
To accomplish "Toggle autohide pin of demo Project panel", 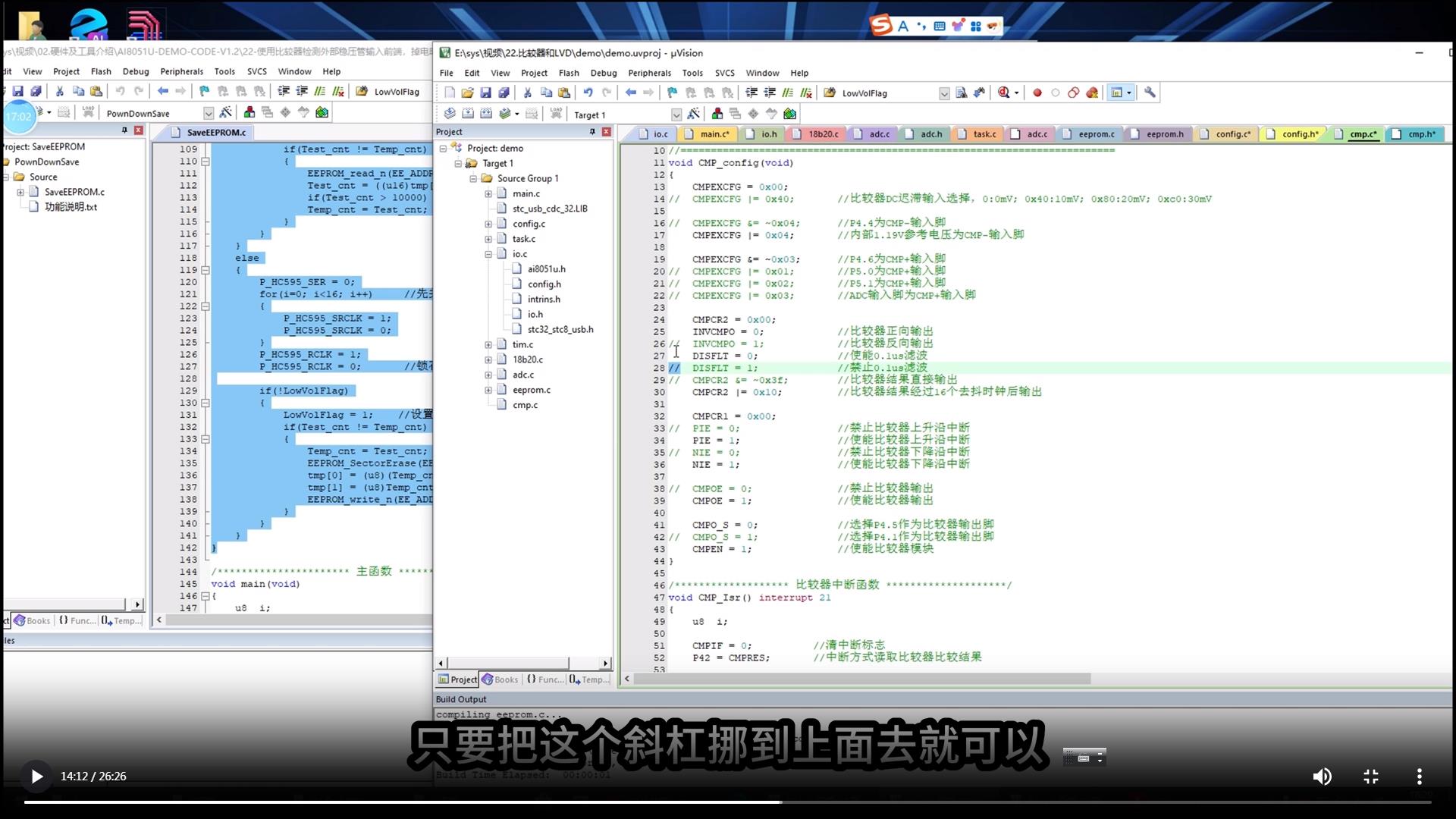I will point(592,132).
